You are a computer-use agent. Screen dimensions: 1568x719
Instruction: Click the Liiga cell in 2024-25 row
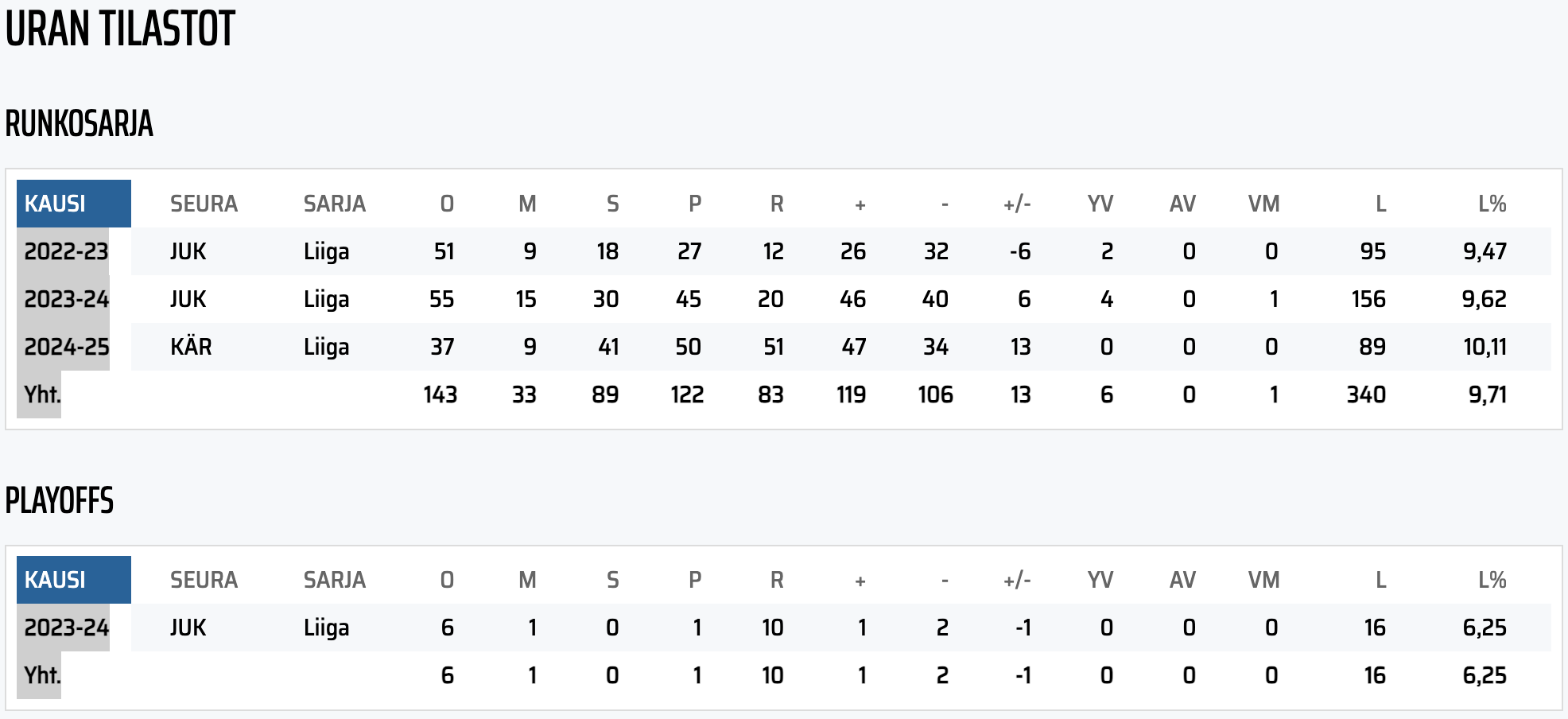click(327, 347)
